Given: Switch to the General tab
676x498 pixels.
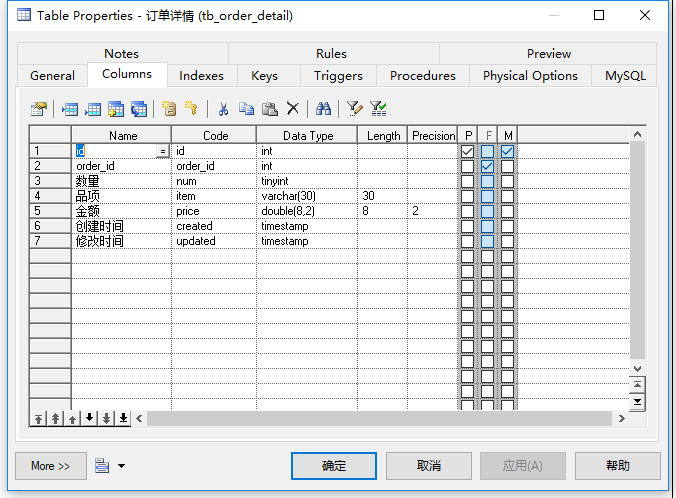Looking at the screenshot, I should coord(53,75).
